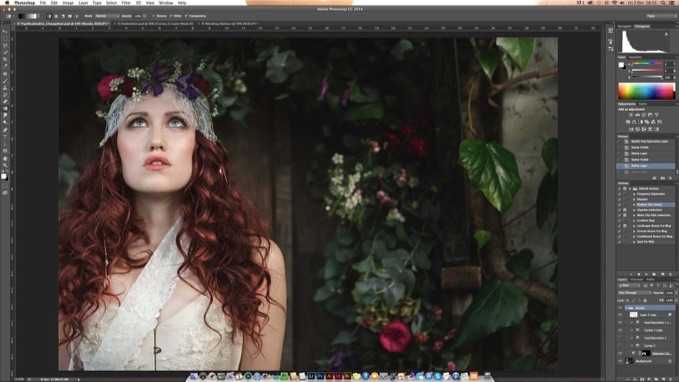
Task: Click the toolbar foreground color swatch
Action: tap(4, 176)
